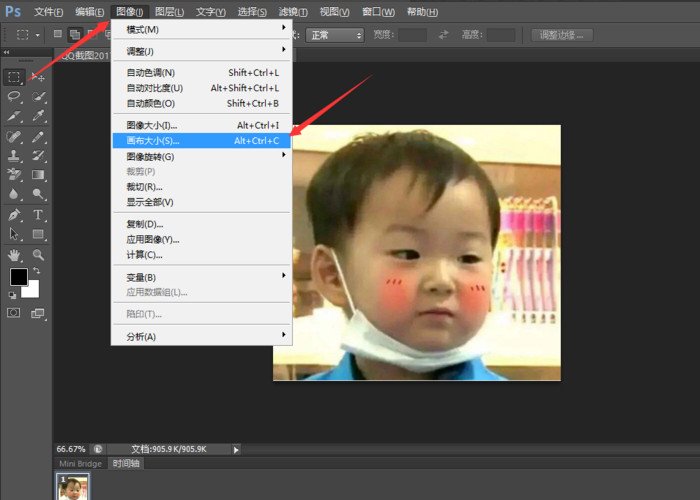Screen dimensions: 700x500
Task: Choose 自动颜色(O) menu item
Action: point(201,104)
